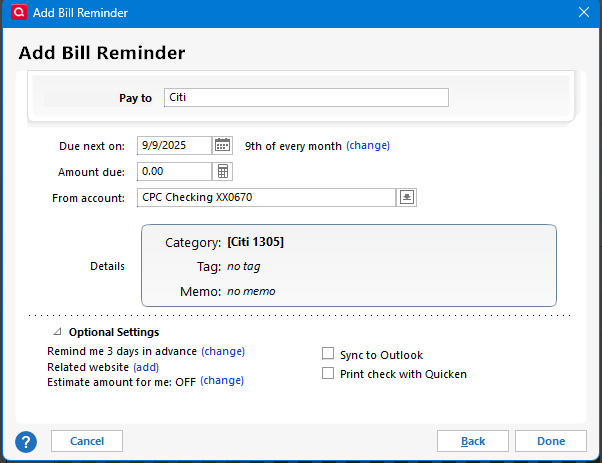The image size is (602, 463).
Task: Click the Optional Settings heading text
Action: tap(114, 332)
